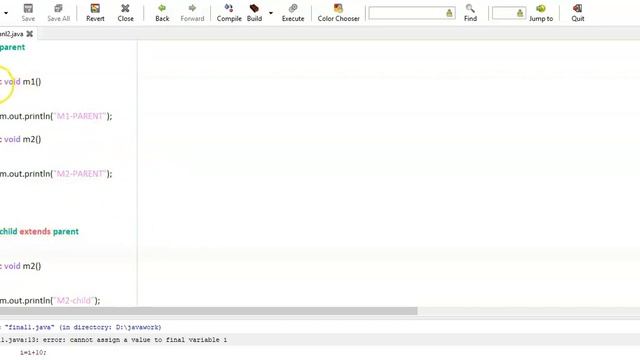Click the "M2-PARENT" string in code
The height and width of the screenshot is (360, 640).
(80, 174)
